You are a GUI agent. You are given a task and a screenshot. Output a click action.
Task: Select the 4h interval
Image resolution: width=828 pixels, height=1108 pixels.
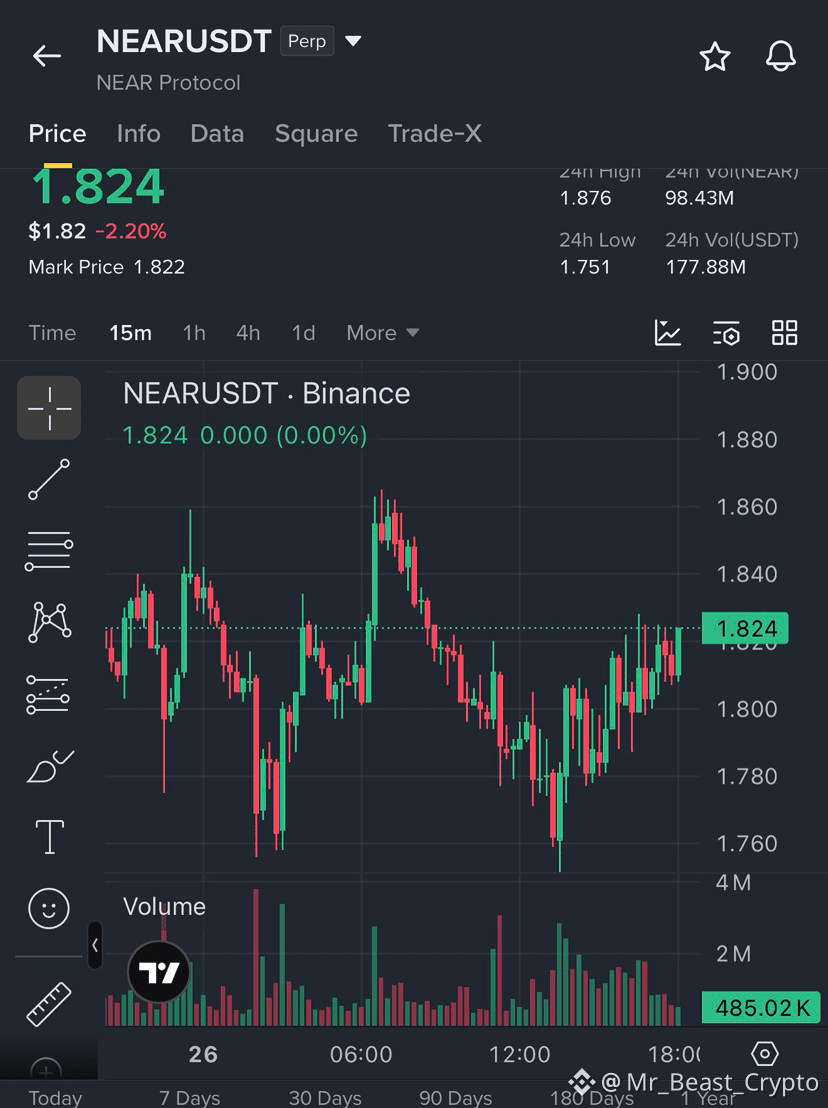click(248, 333)
